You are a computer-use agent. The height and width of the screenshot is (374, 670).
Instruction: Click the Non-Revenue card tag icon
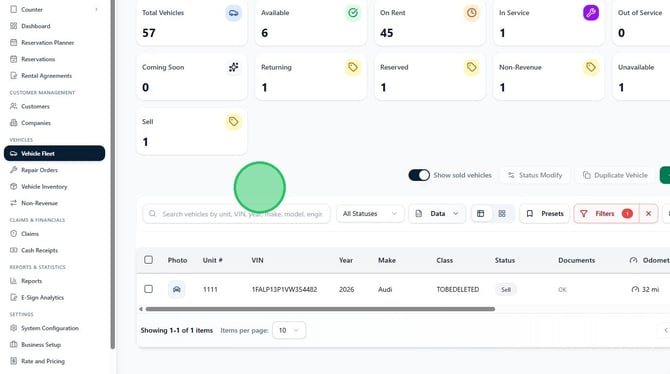pyautogui.click(x=591, y=67)
